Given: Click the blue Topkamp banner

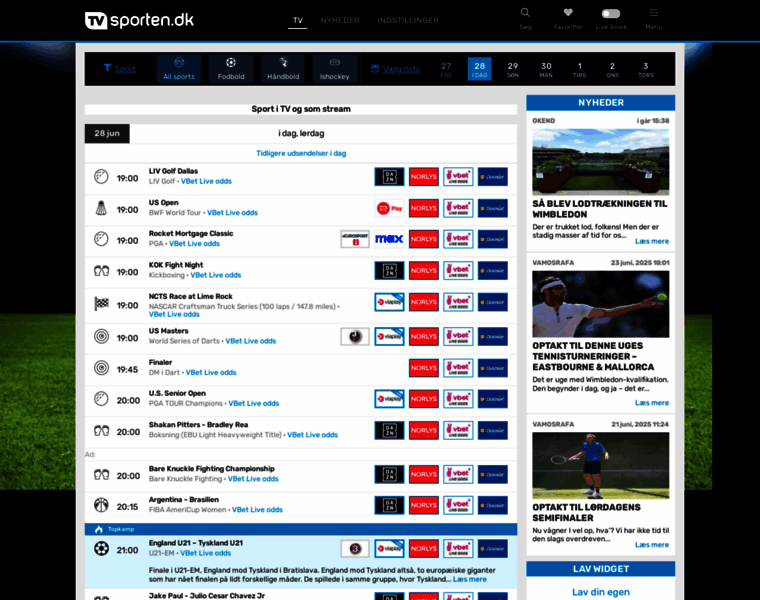Looking at the screenshot, I should 301,529.
